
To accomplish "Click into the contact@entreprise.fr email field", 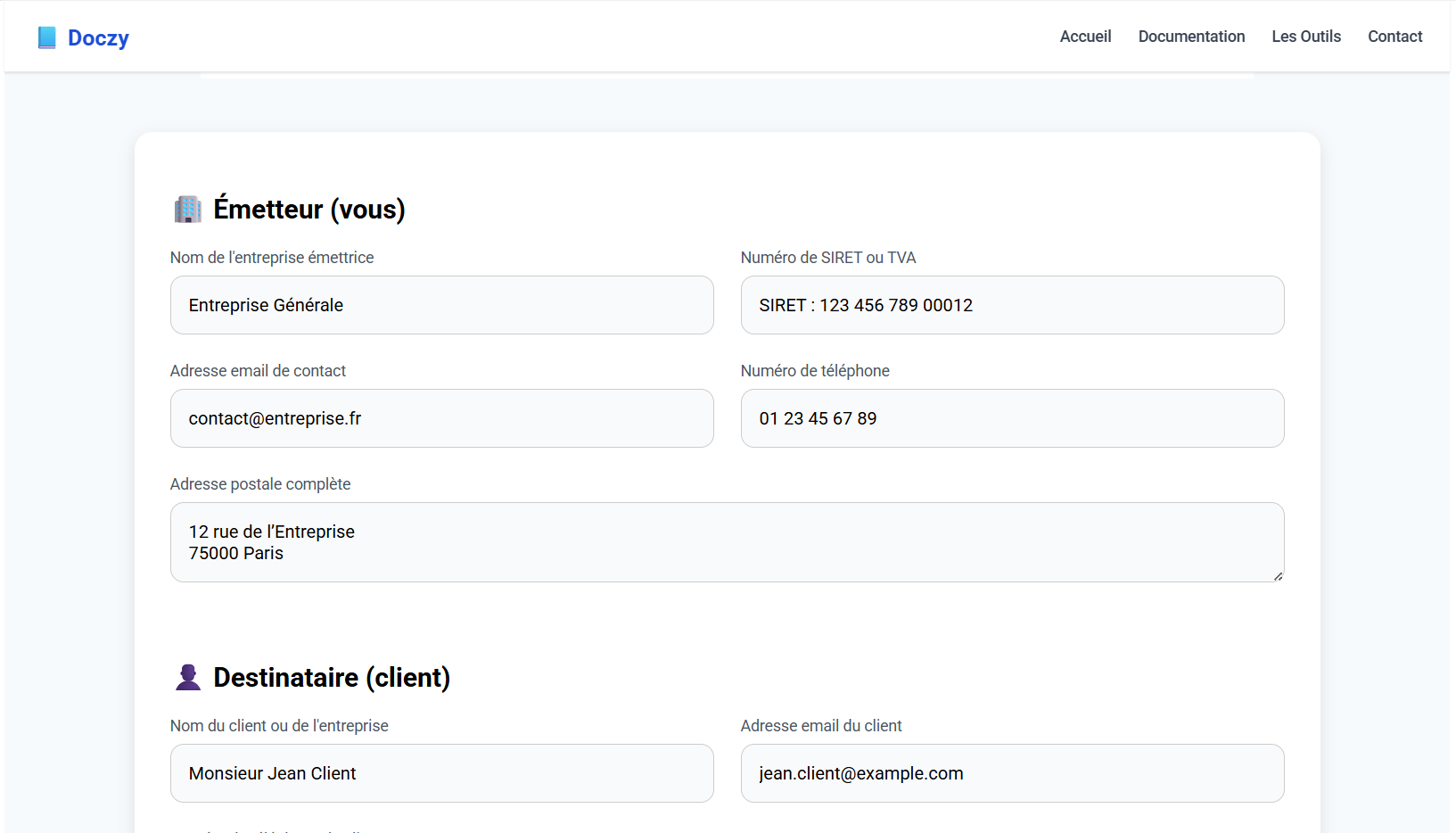I will tap(441, 418).
